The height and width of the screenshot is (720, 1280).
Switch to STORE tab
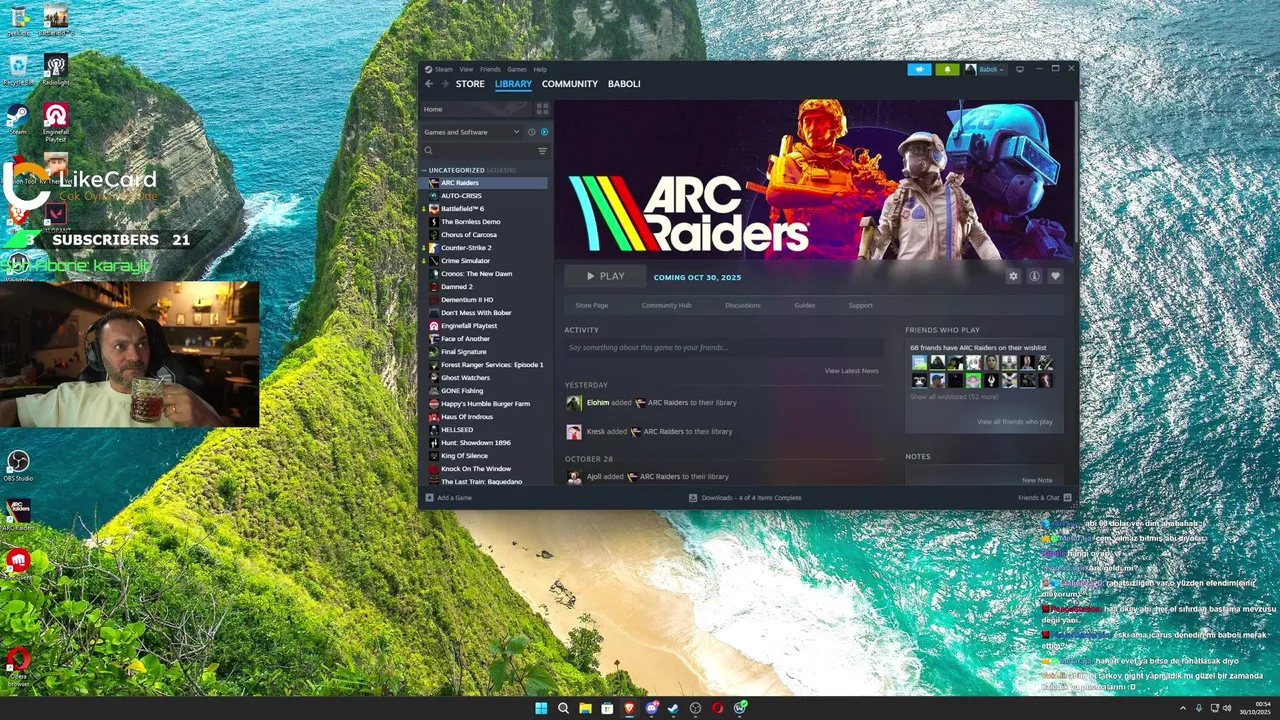point(470,84)
